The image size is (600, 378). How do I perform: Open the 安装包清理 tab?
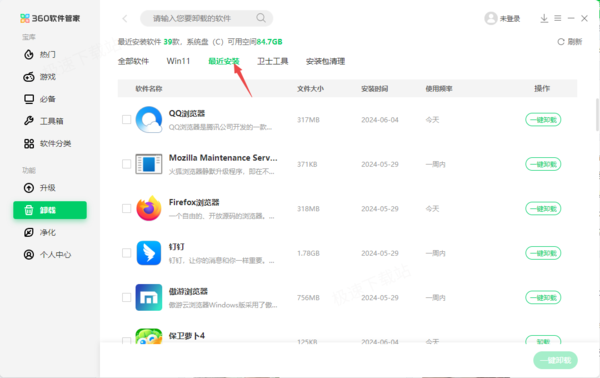tap(326, 61)
